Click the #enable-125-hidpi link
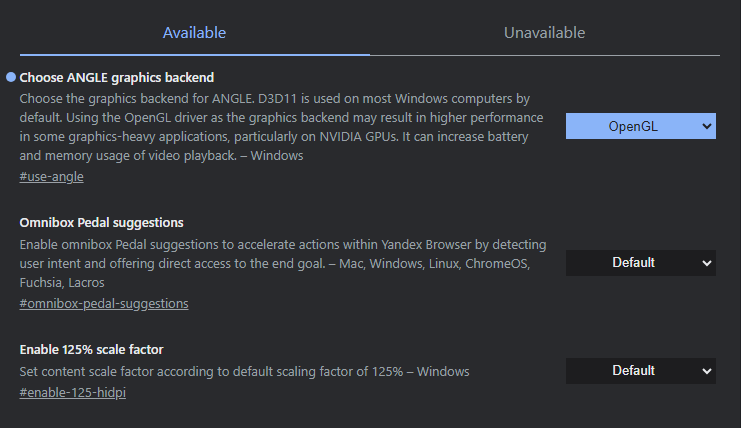741x428 pixels. coord(73,393)
